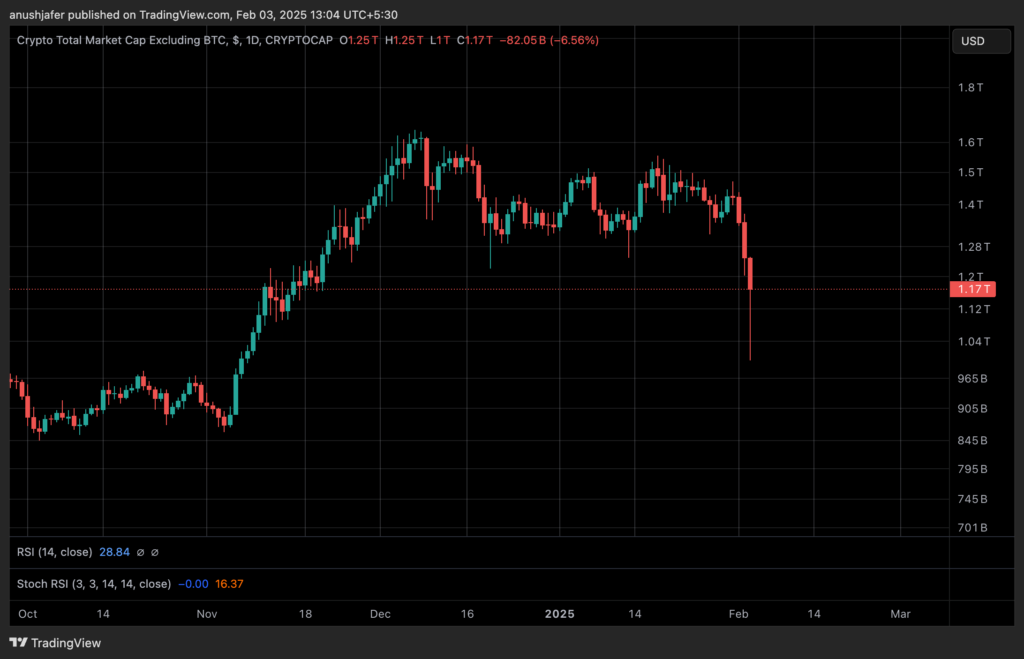The image size is (1024, 659).
Task: Click the orange Stoch RSI value 16.37
Action: pyautogui.click(x=230, y=583)
